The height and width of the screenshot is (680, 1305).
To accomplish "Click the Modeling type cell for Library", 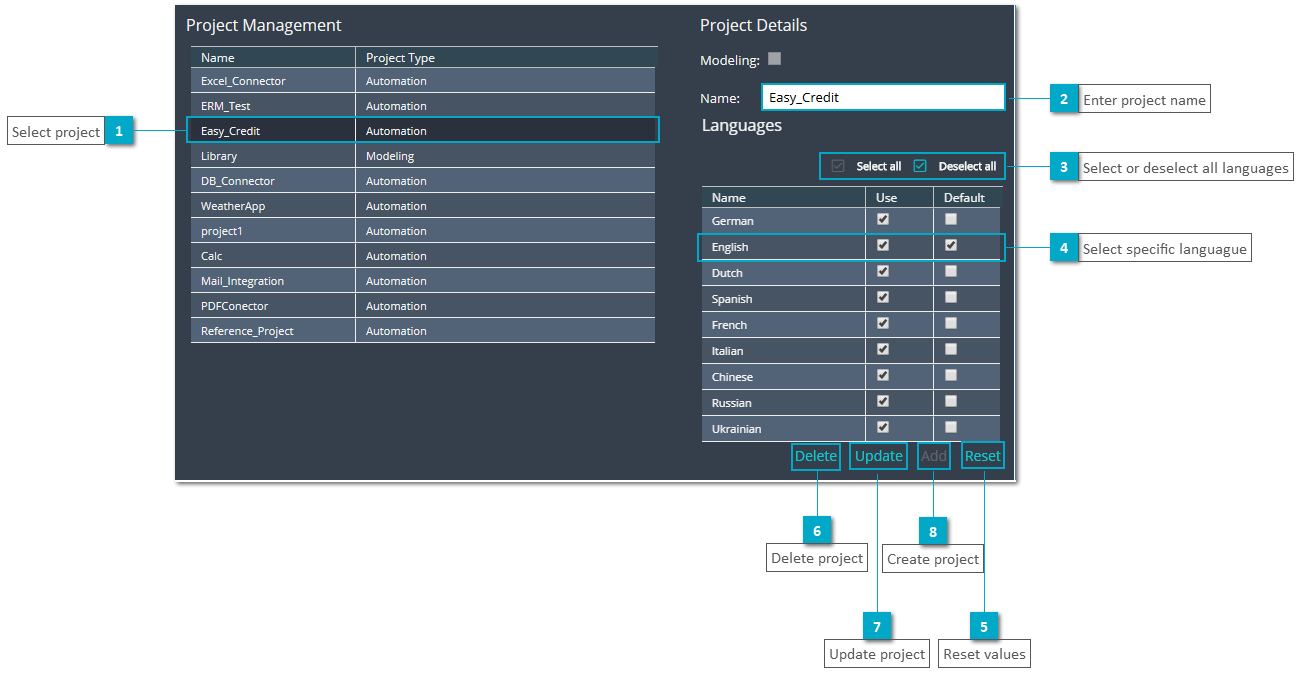I will point(505,156).
